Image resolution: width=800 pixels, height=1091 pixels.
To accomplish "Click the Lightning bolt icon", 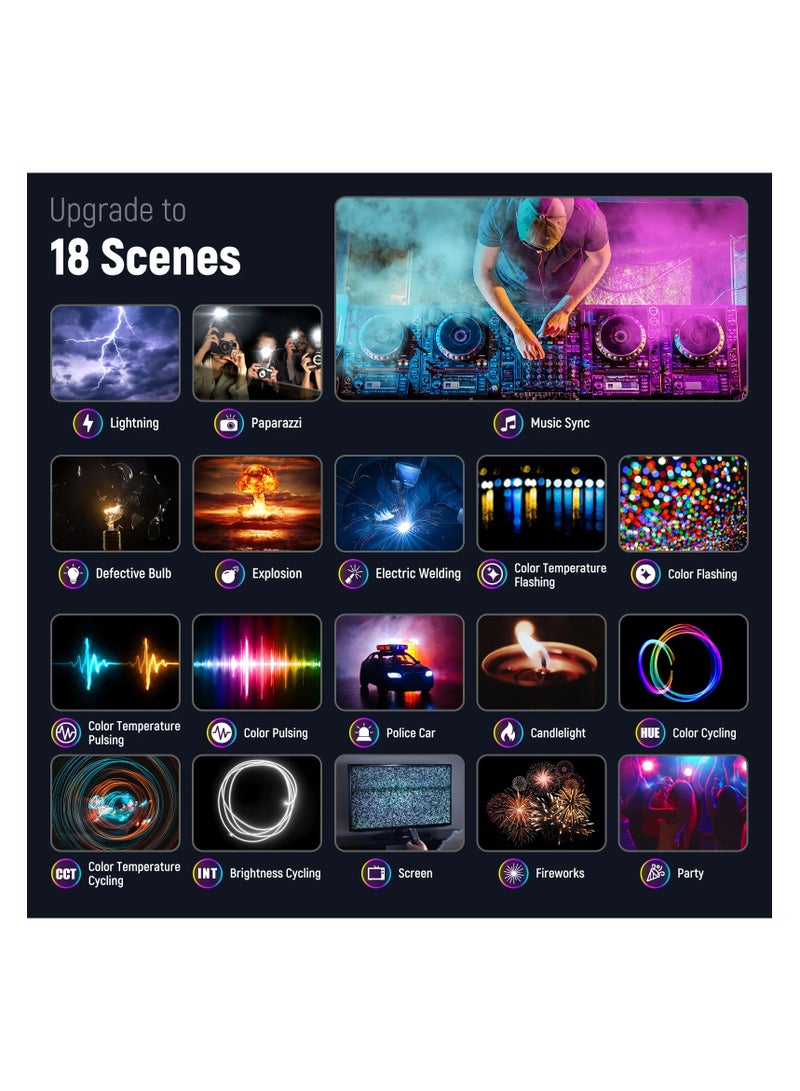I will [88, 423].
